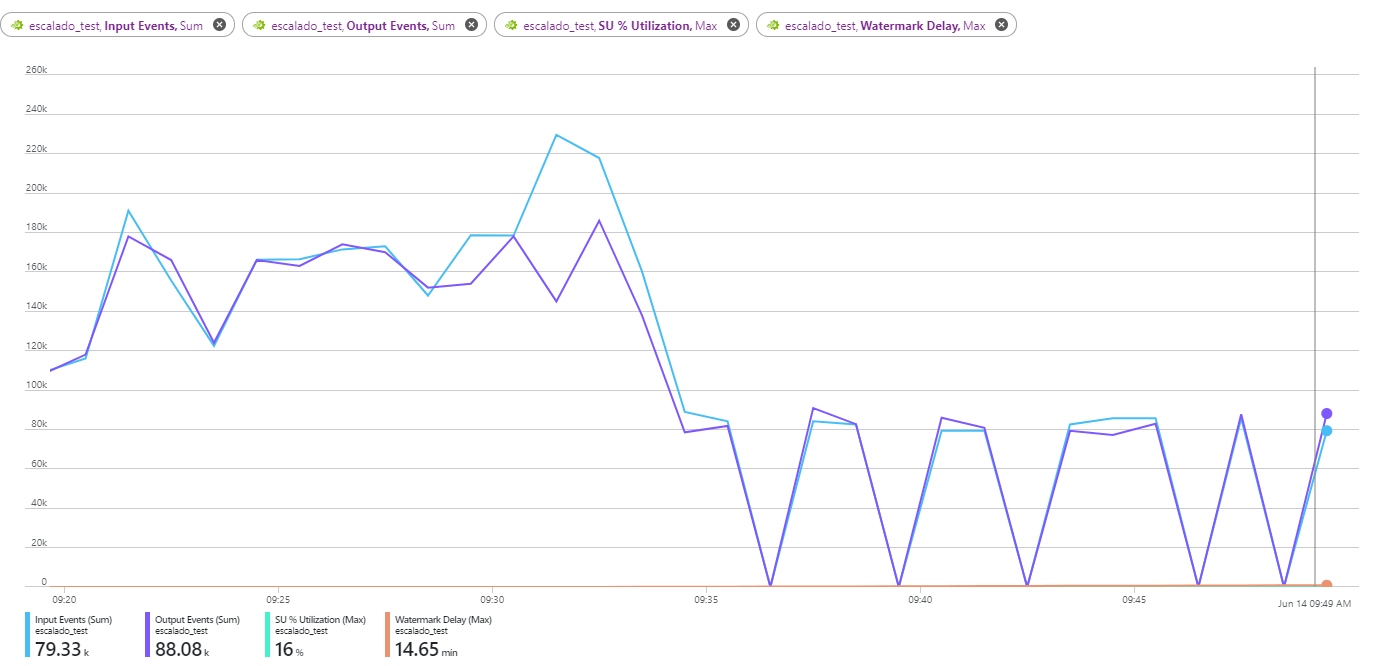Click the Output Events chip resource icon
Viewport: 1382px width, 666px height.
pos(259,25)
